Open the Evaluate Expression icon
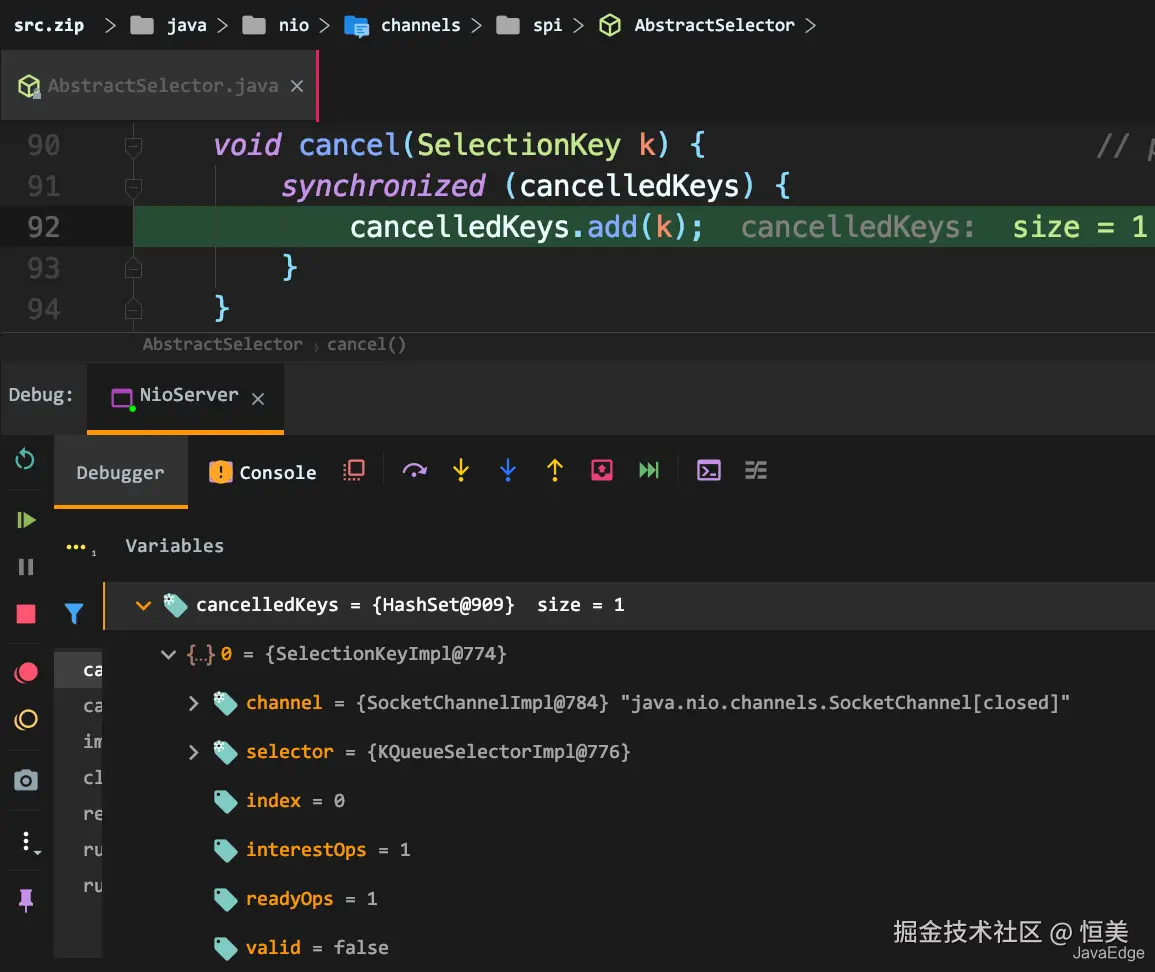The width and height of the screenshot is (1155, 972). click(x=709, y=471)
